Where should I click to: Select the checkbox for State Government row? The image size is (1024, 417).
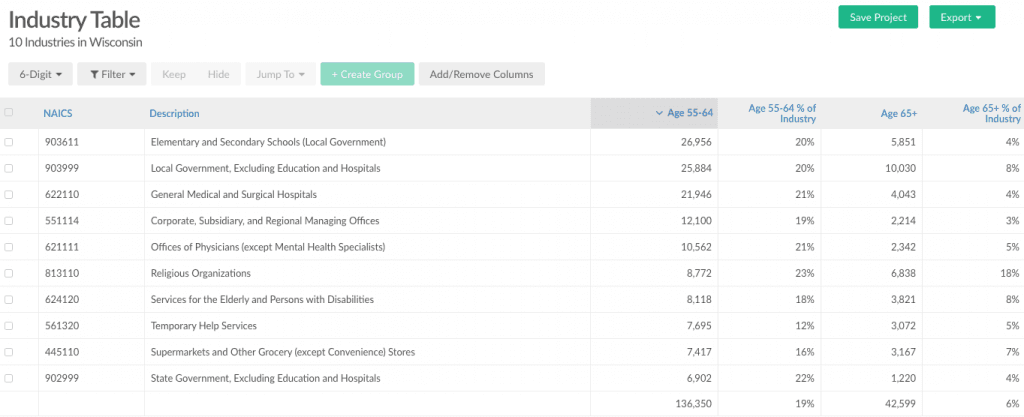9,378
